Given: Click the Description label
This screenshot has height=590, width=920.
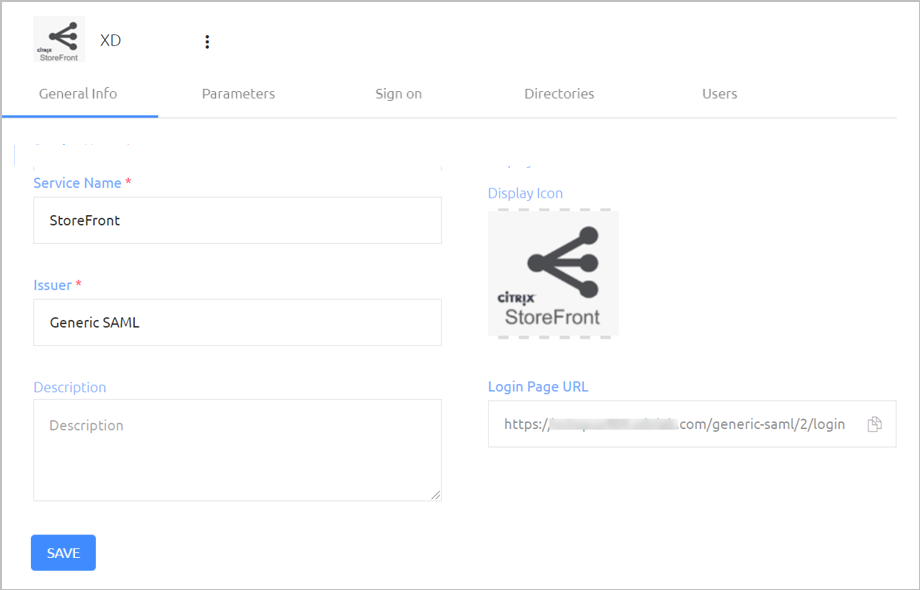Looking at the screenshot, I should click(x=70, y=387).
